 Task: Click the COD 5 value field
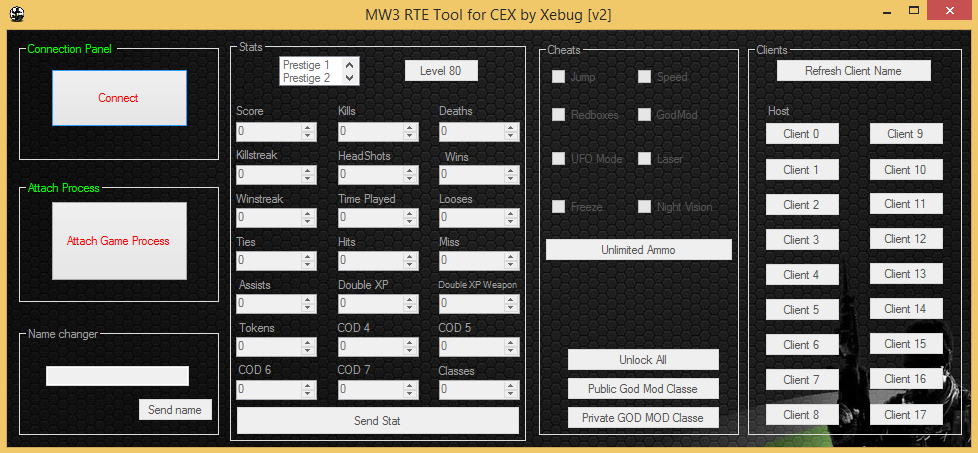point(472,346)
